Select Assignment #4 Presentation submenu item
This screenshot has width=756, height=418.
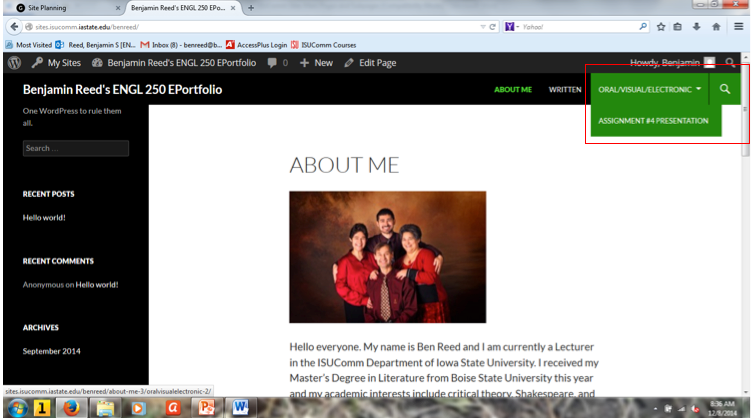coord(653,121)
